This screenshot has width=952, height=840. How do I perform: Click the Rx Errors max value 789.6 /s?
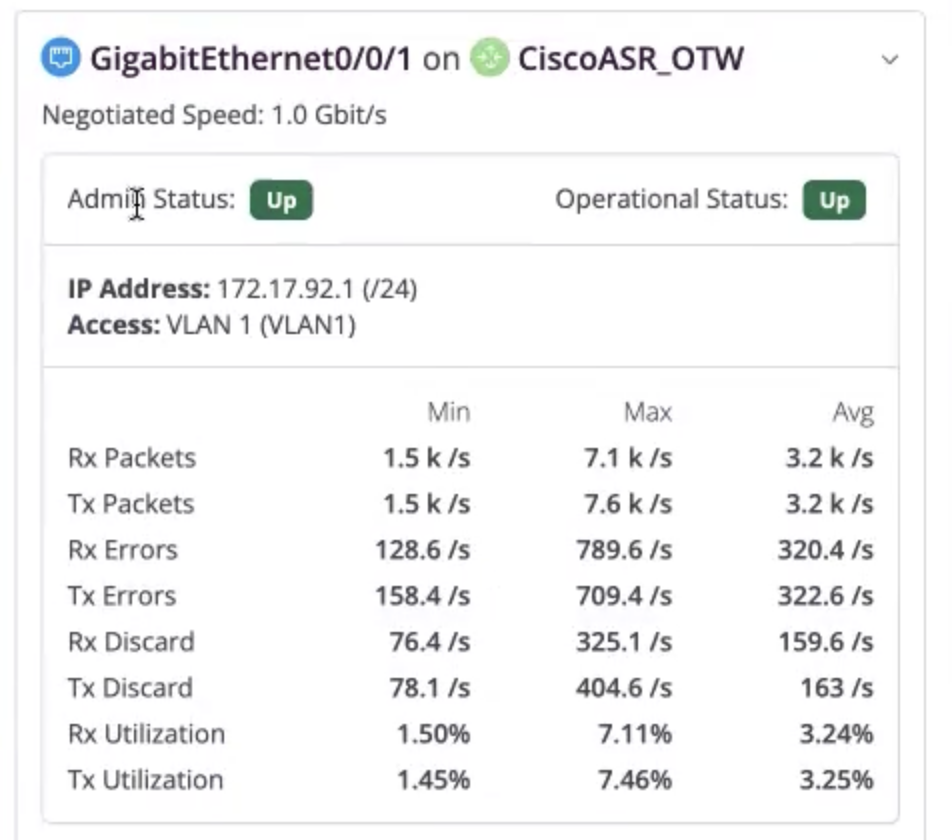coord(624,550)
